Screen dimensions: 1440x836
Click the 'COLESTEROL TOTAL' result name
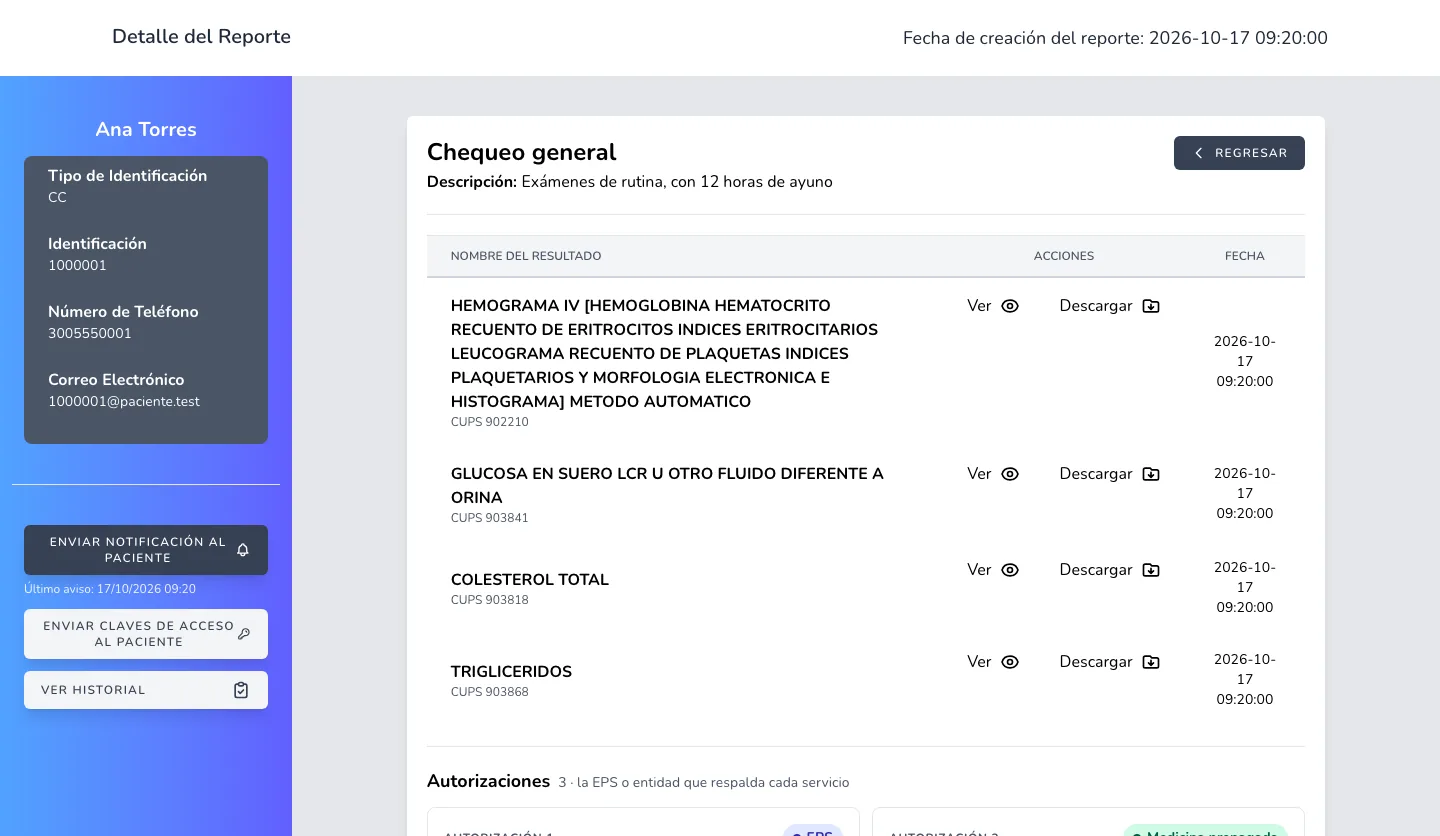530,580
